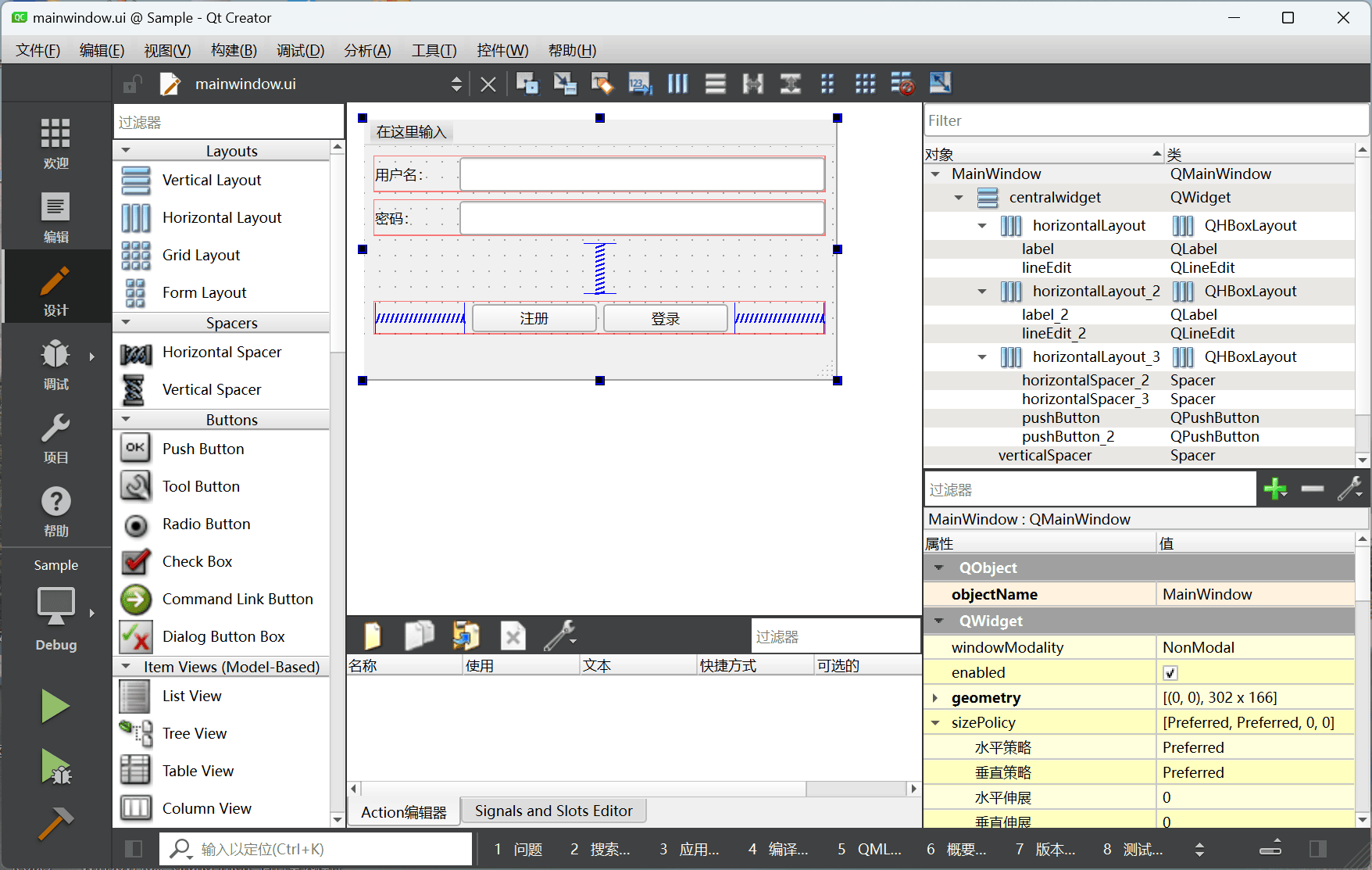
Task: Click the hammer Build icon
Action: 55,823
